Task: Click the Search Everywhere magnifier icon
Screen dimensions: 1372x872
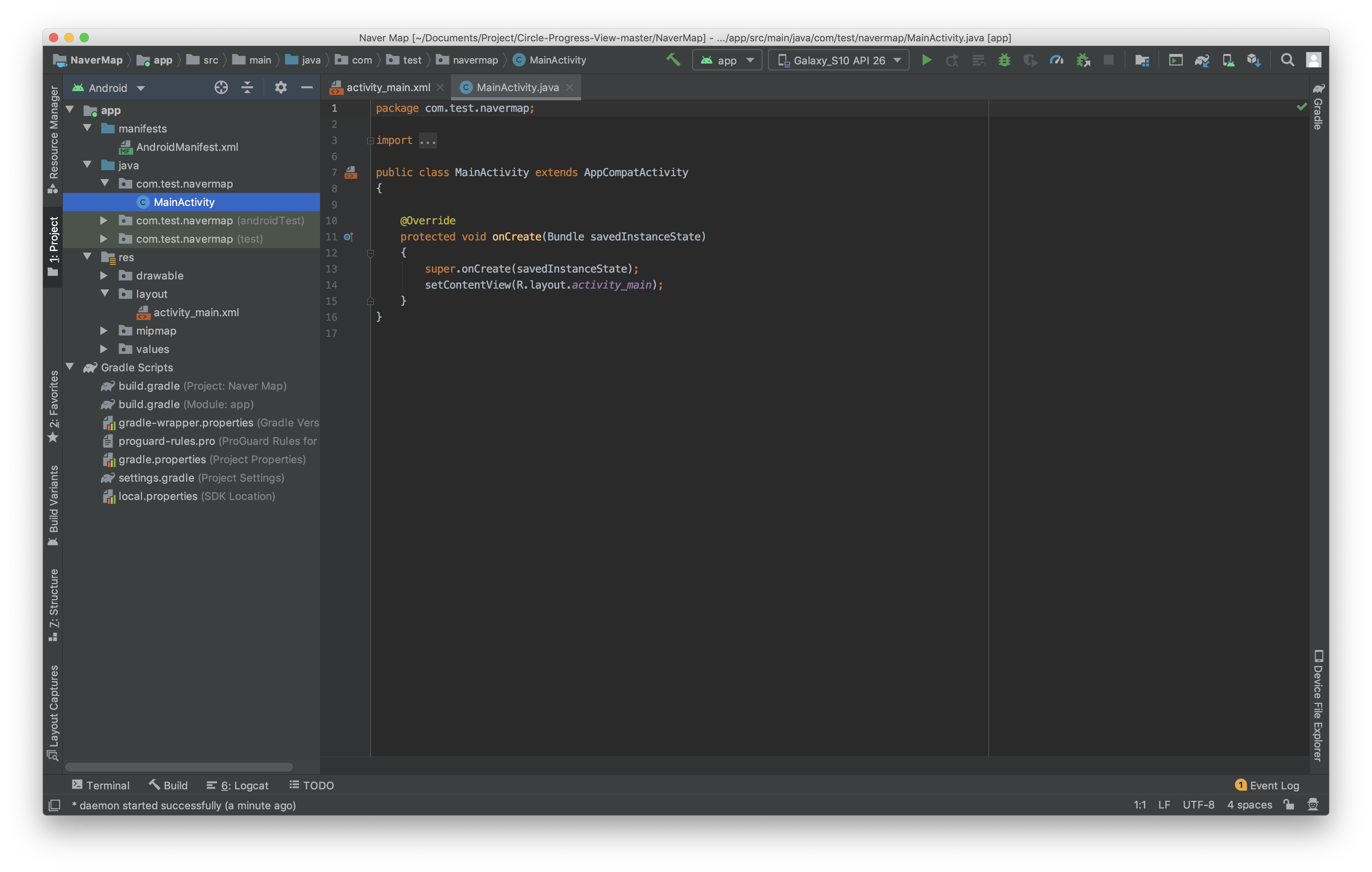Action: click(1287, 60)
